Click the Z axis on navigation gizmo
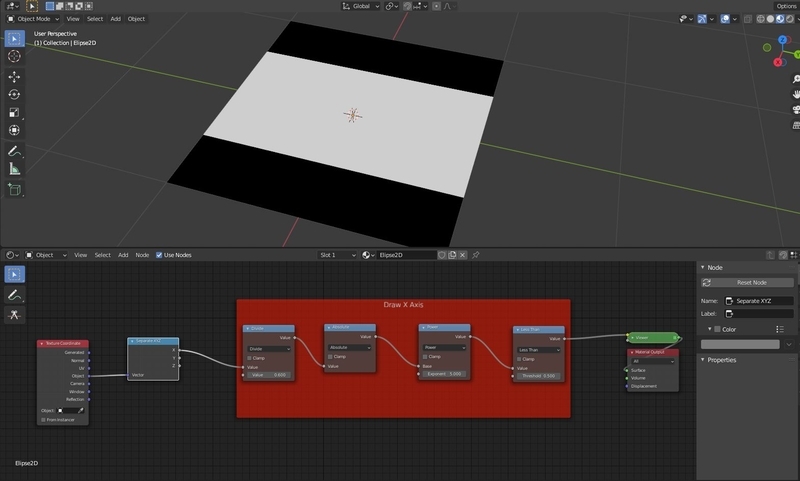Screen dimensions: 800x481 (782, 40)
